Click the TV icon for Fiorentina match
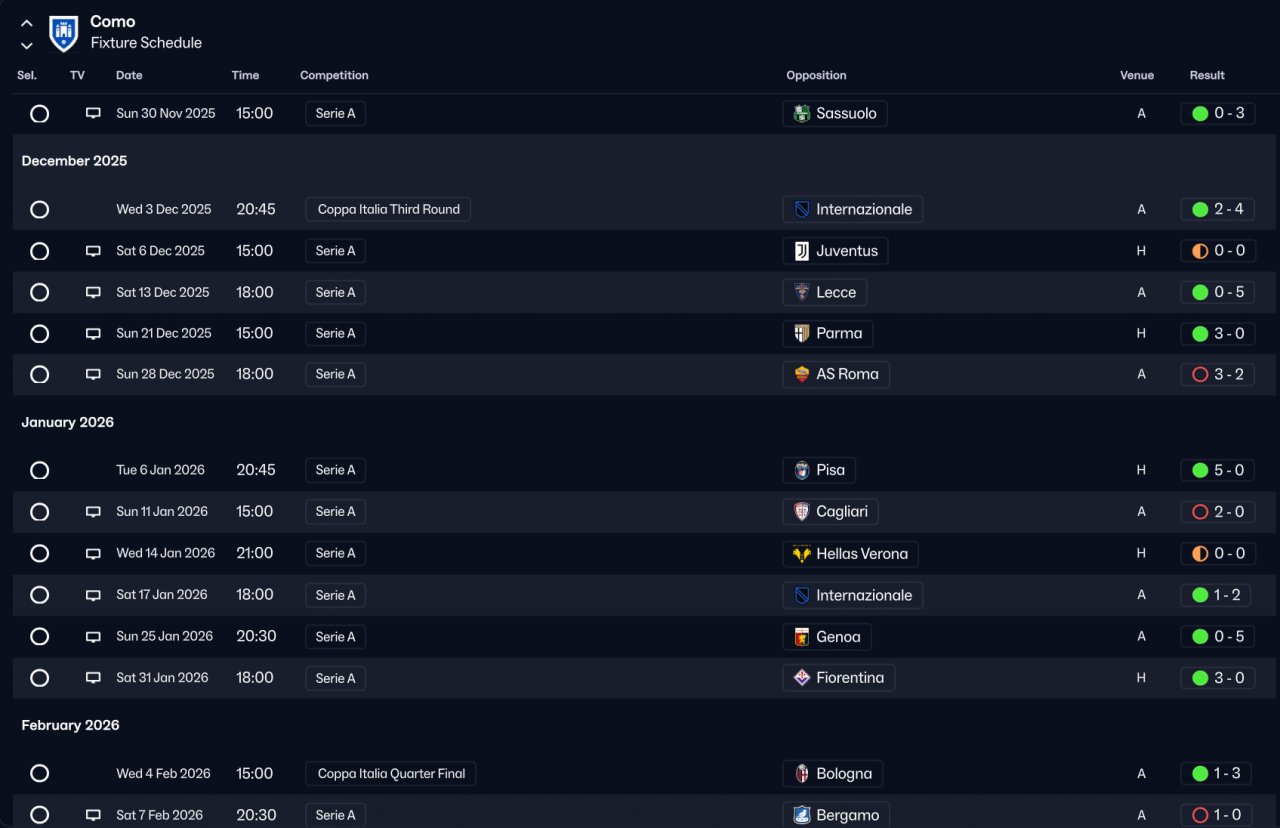The height and width of the screenshot is (828, 1280). pyautogui.click(x=93, y=678)
